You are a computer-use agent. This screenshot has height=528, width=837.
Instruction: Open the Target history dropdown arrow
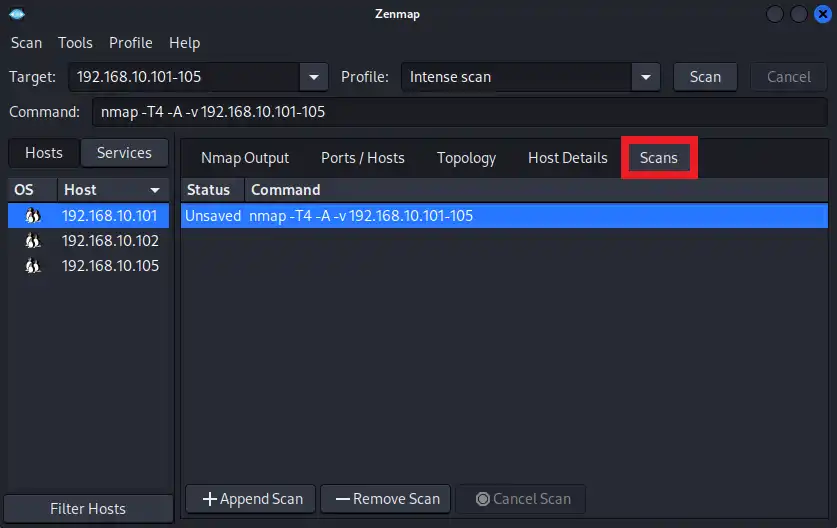click(314, 77)
